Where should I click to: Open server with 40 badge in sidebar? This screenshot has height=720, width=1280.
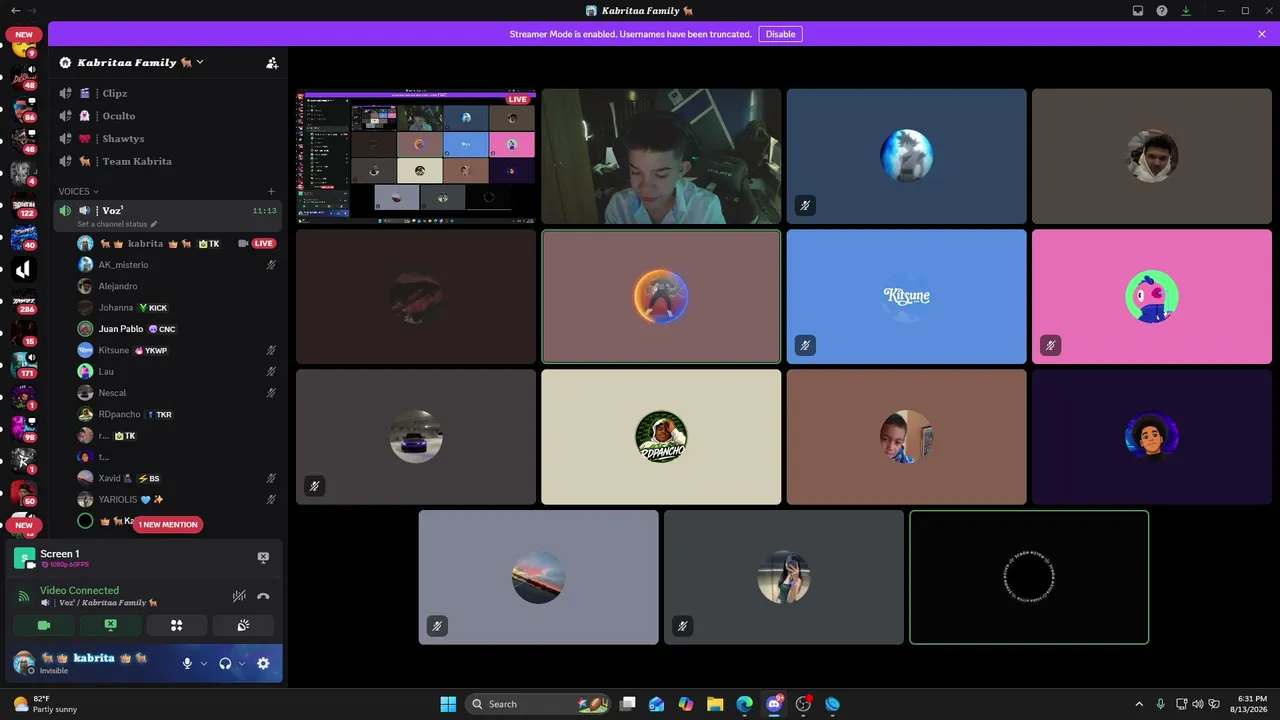tap(24, 236)
